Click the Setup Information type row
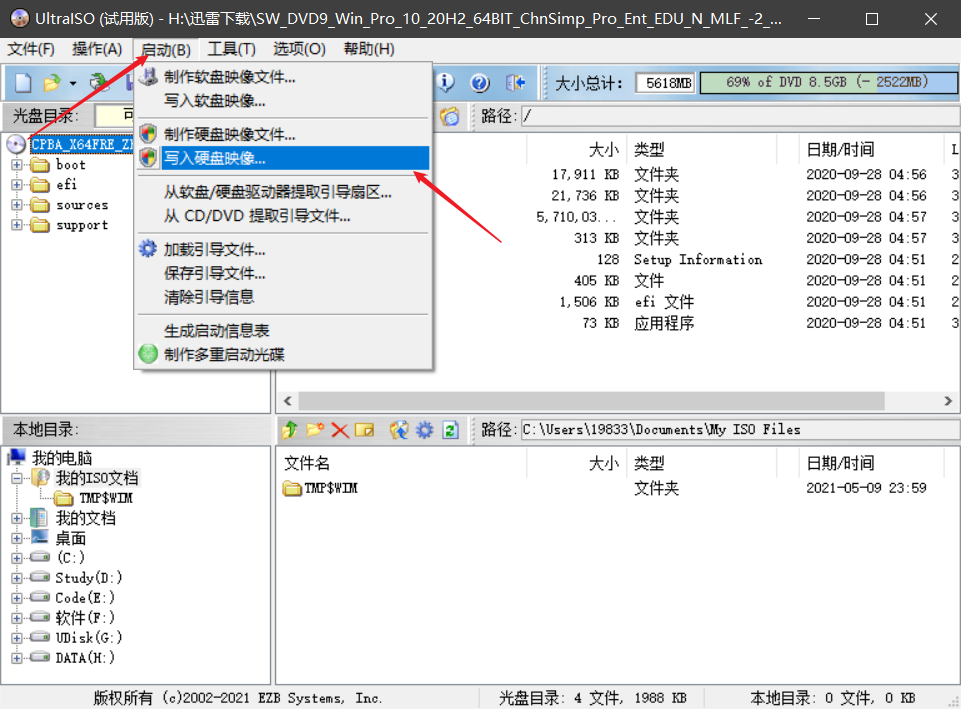The image size is (961, 709). pos(698,260)
